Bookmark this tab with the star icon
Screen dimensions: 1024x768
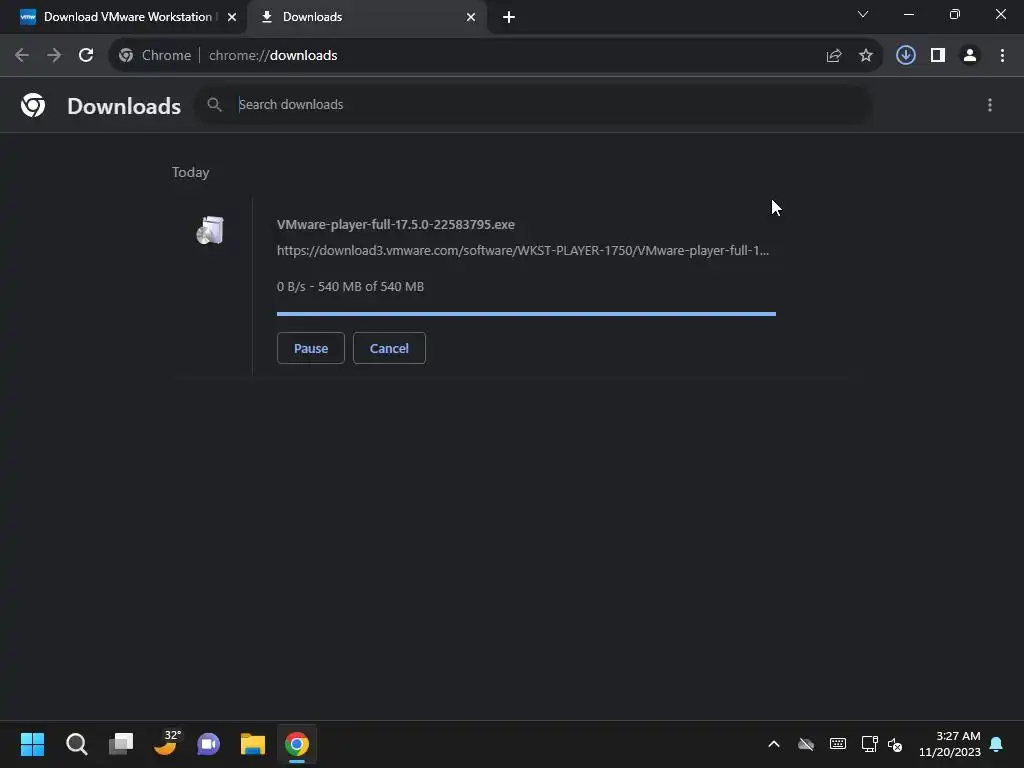point(866,56)
